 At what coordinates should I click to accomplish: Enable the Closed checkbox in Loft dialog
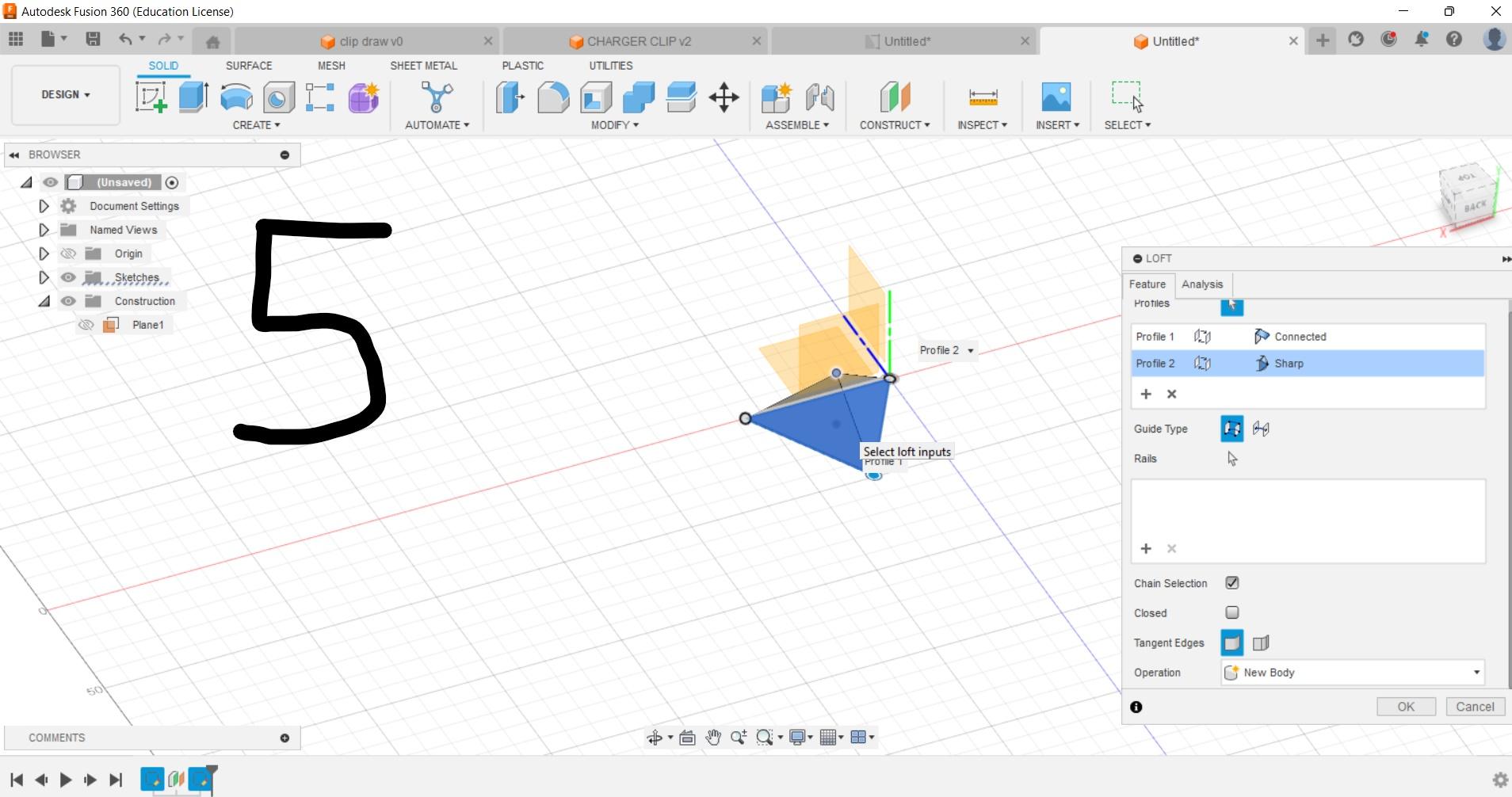tap(1232, 612)
